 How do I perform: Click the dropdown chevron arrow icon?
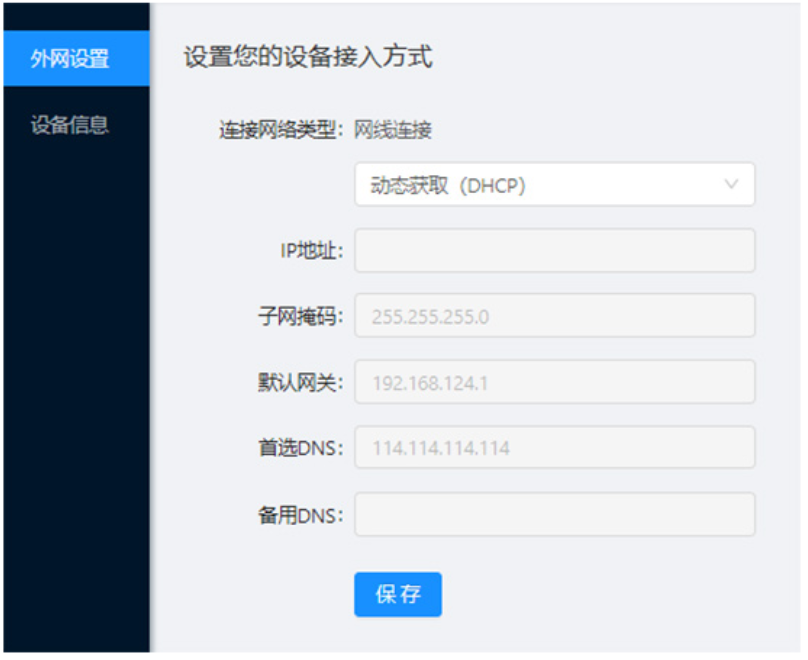[731, 184]
